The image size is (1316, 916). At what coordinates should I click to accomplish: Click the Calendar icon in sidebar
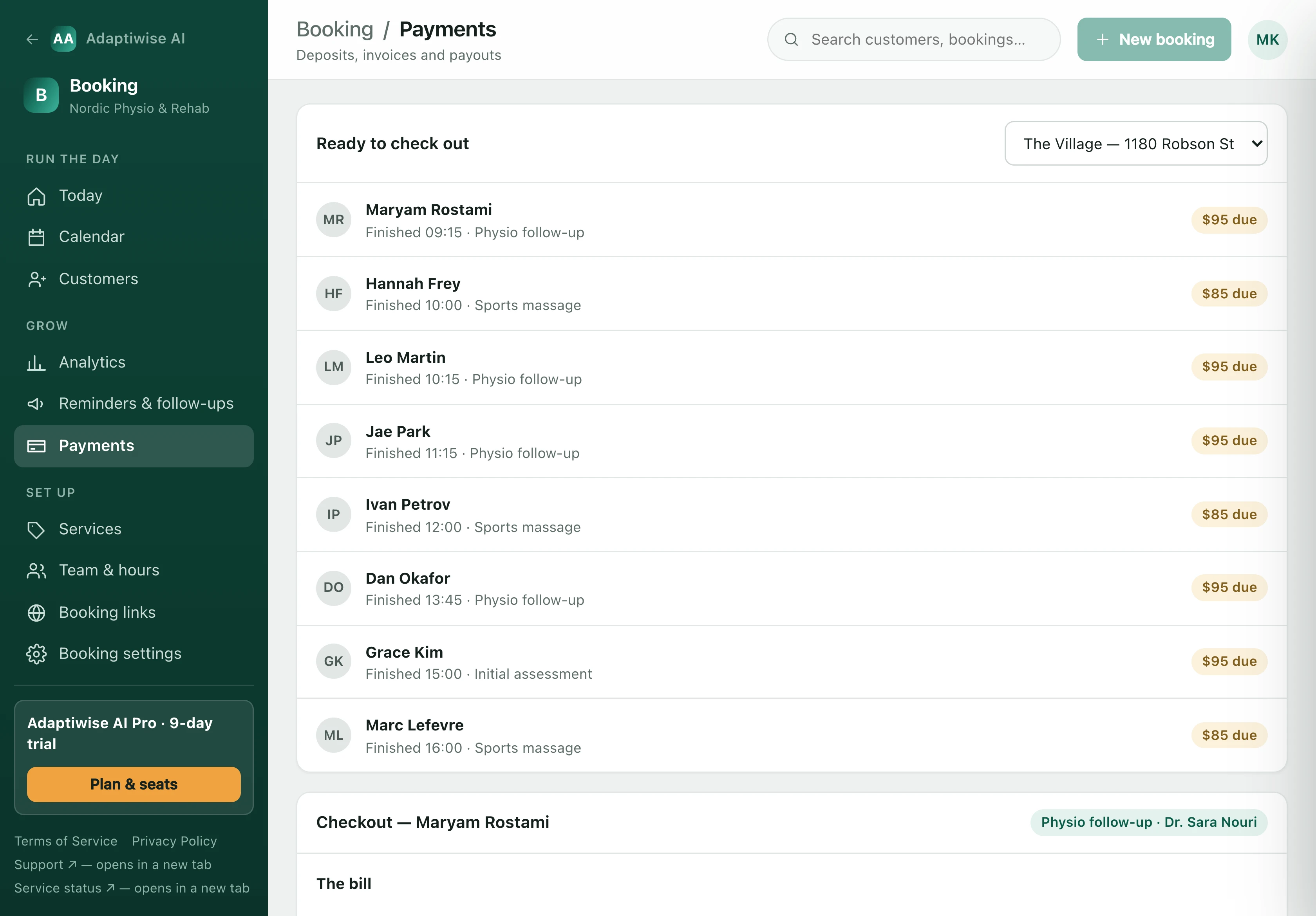point(36,237)
